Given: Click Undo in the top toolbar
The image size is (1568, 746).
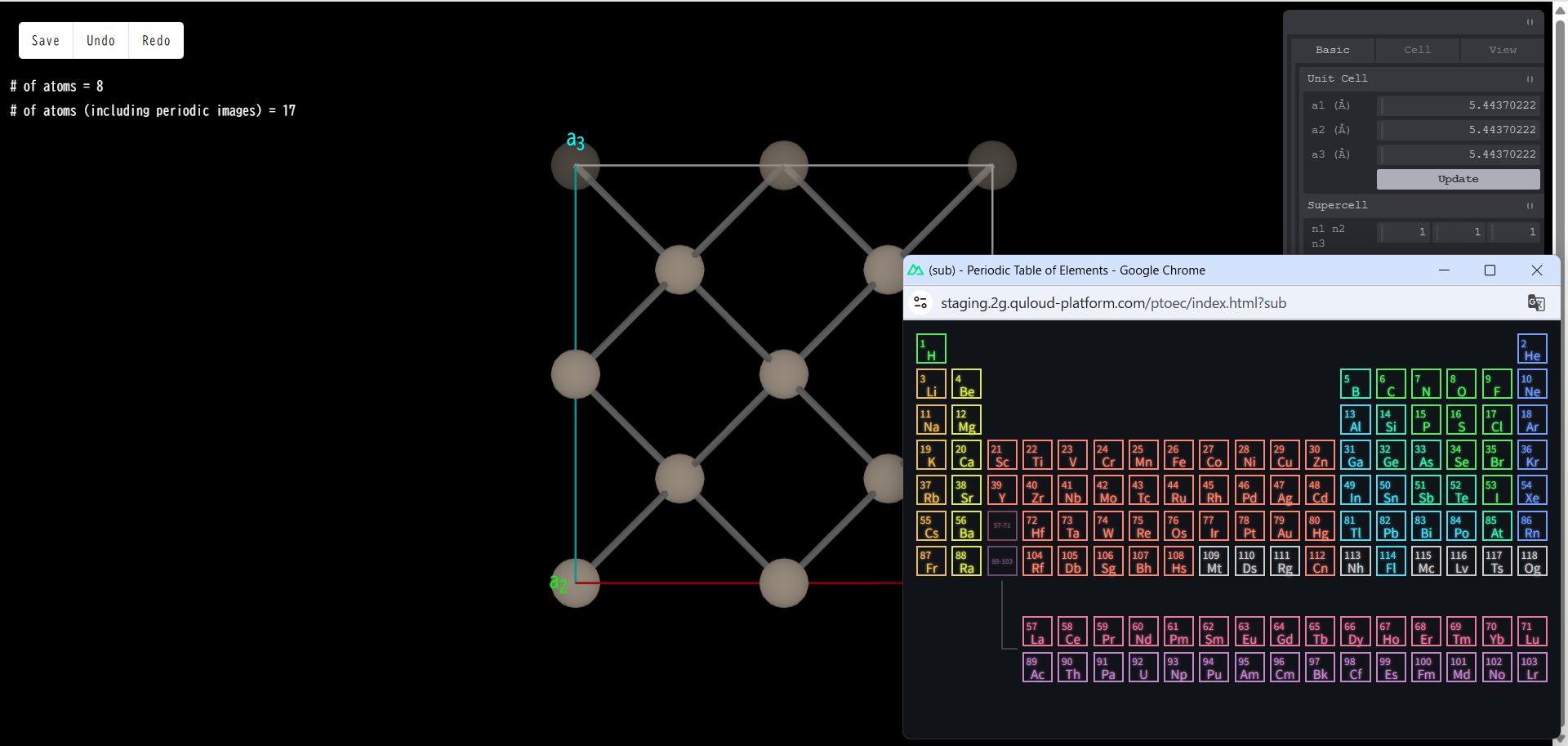Looking at the screenshot, I should [100, 40].
